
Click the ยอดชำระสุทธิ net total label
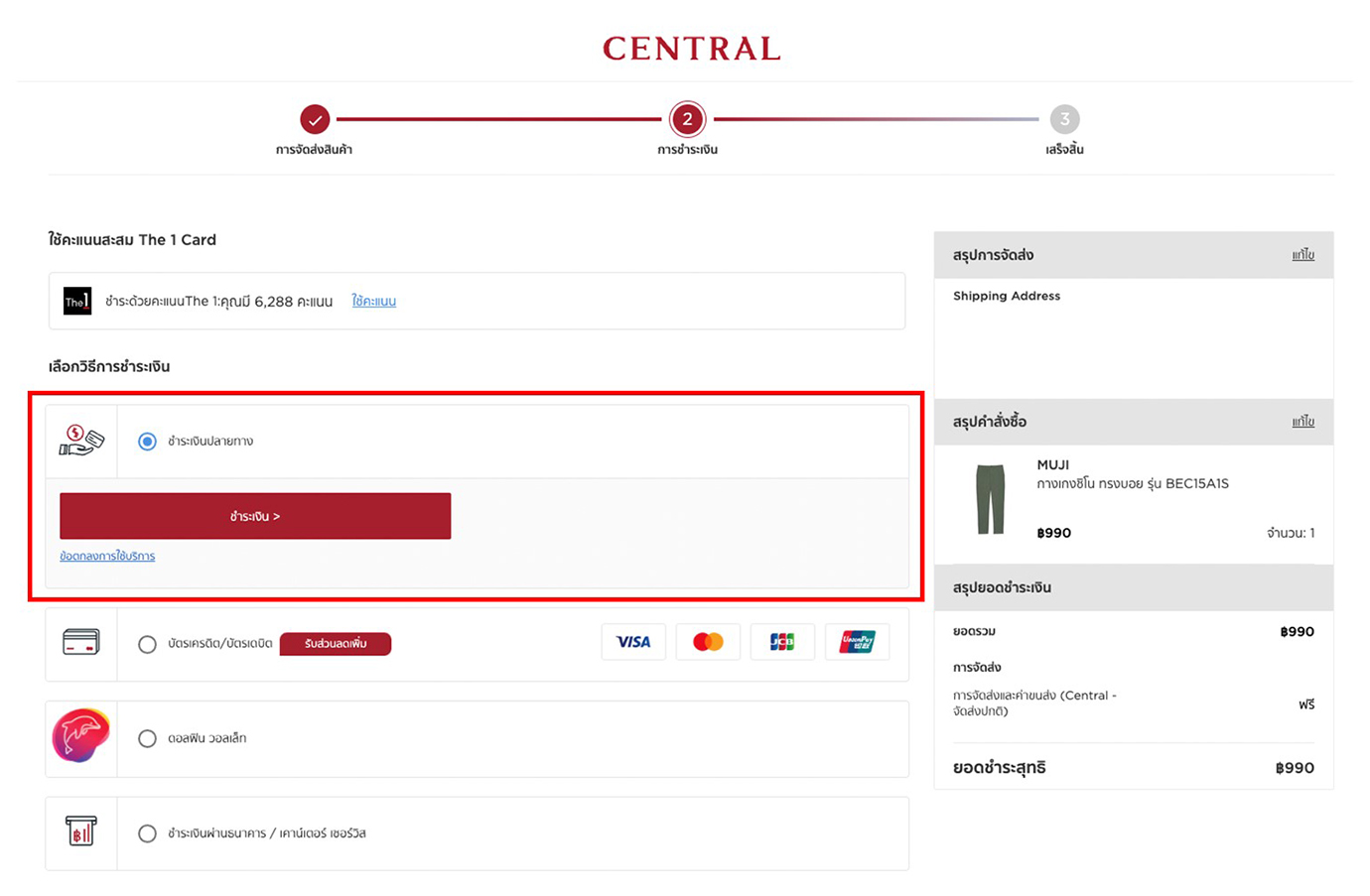(x=999, y=767)
